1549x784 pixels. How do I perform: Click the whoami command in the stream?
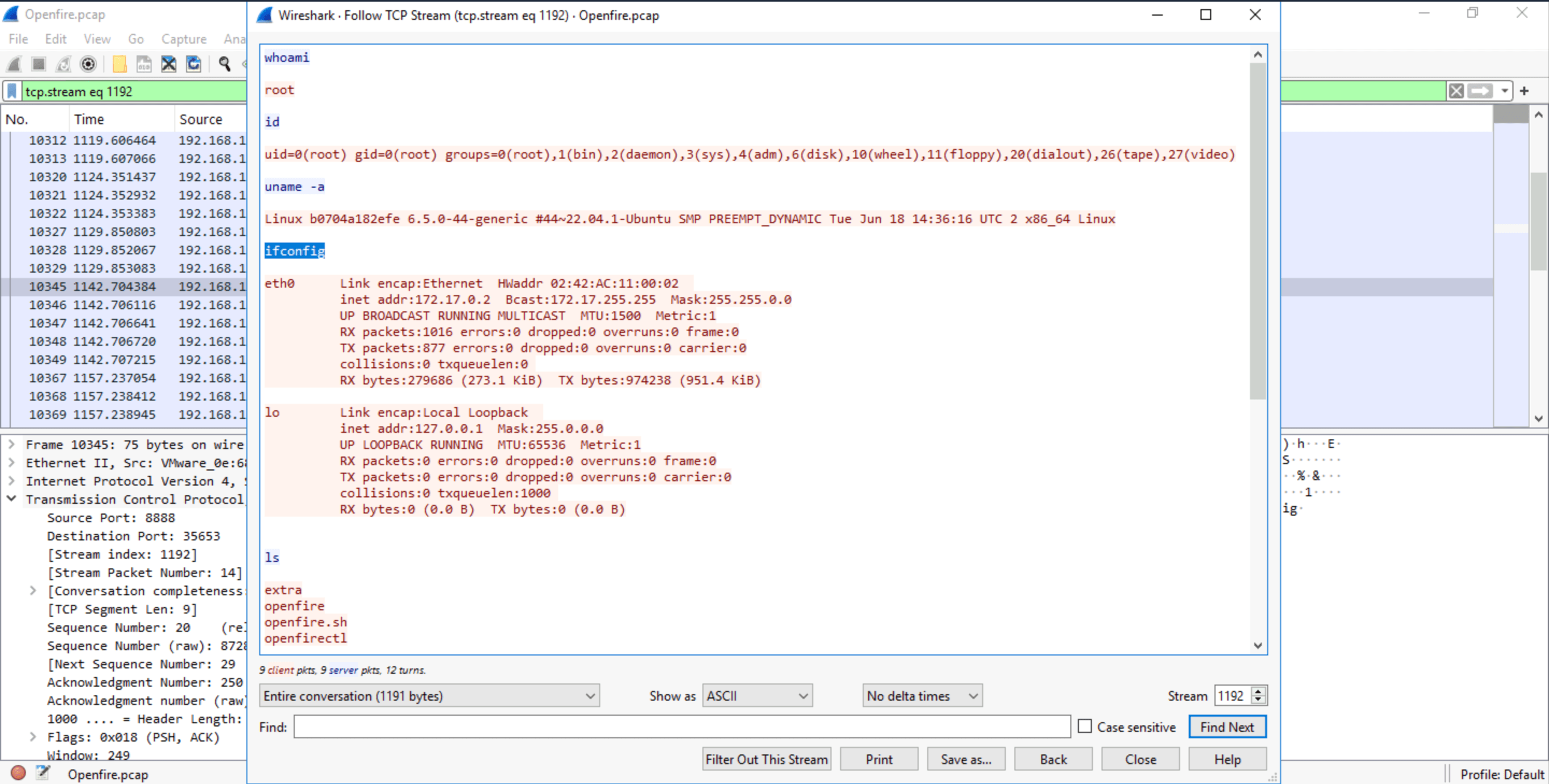[x=287, y=58]
